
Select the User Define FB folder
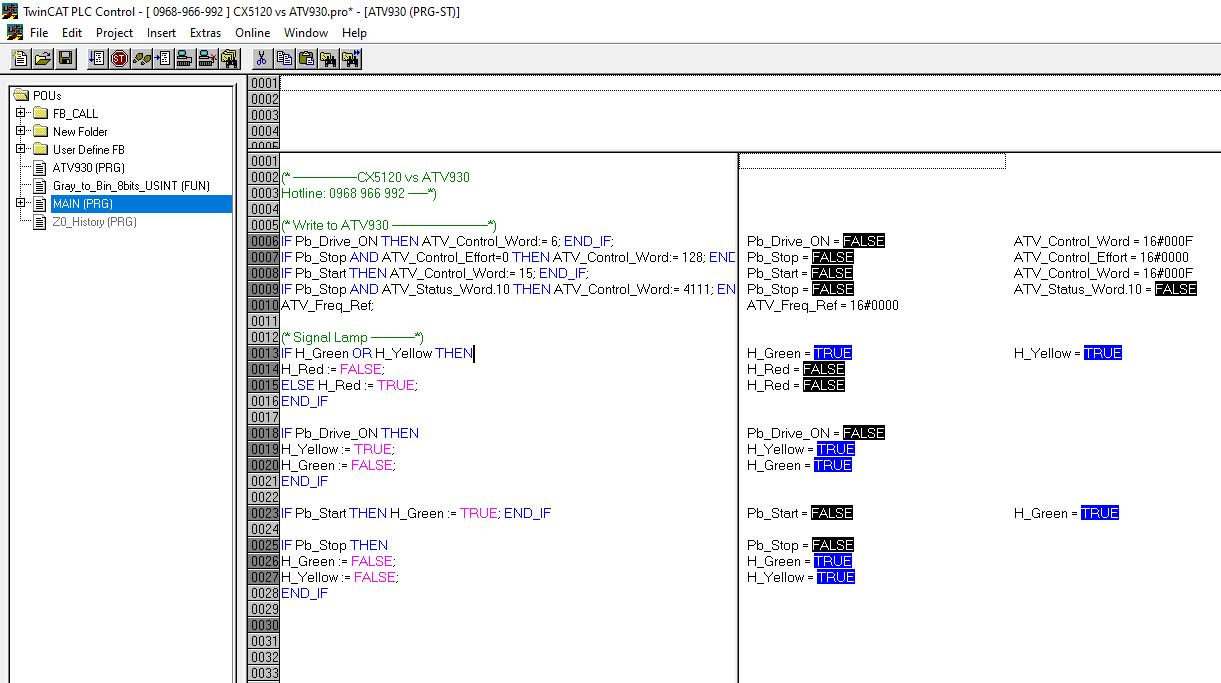88,149
